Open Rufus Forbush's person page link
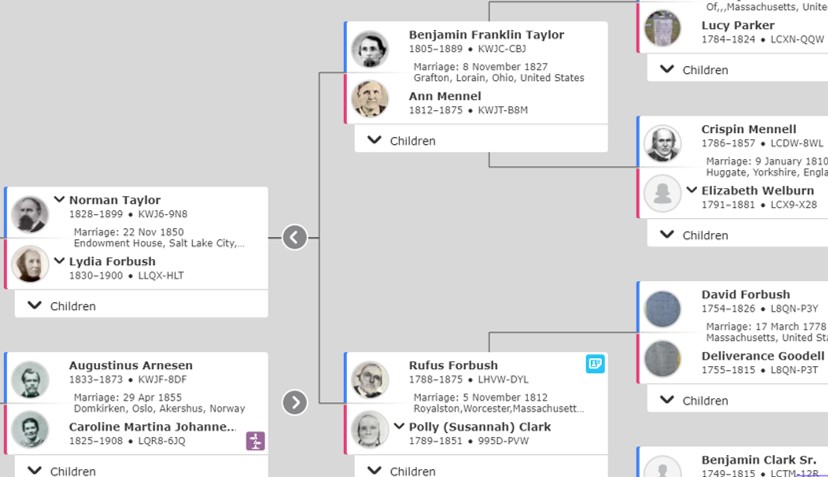828x477 pixels. pyautogui.click(x=453, y=365)
